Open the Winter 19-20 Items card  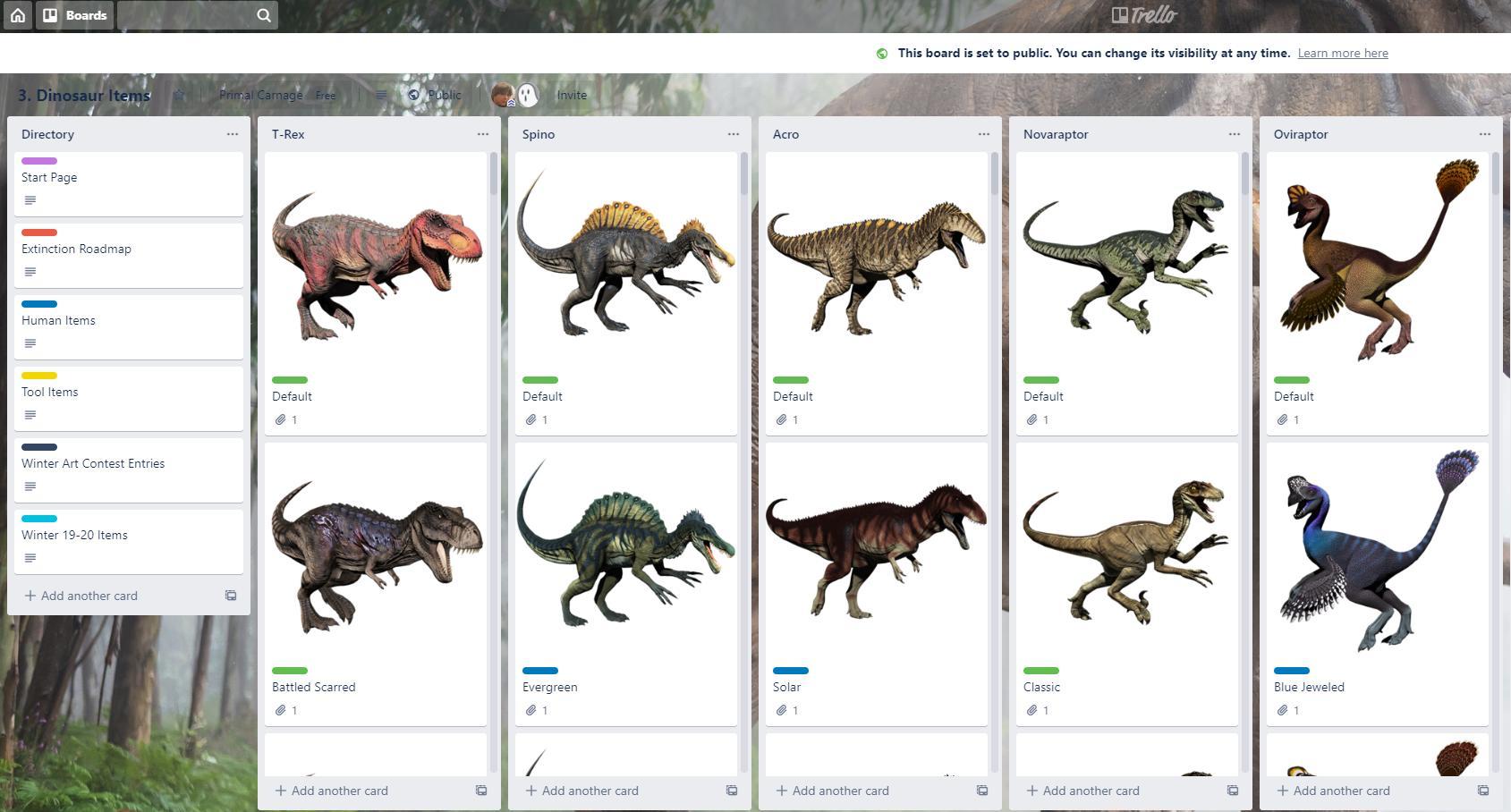pyautogui.click(x=129, y=542)
